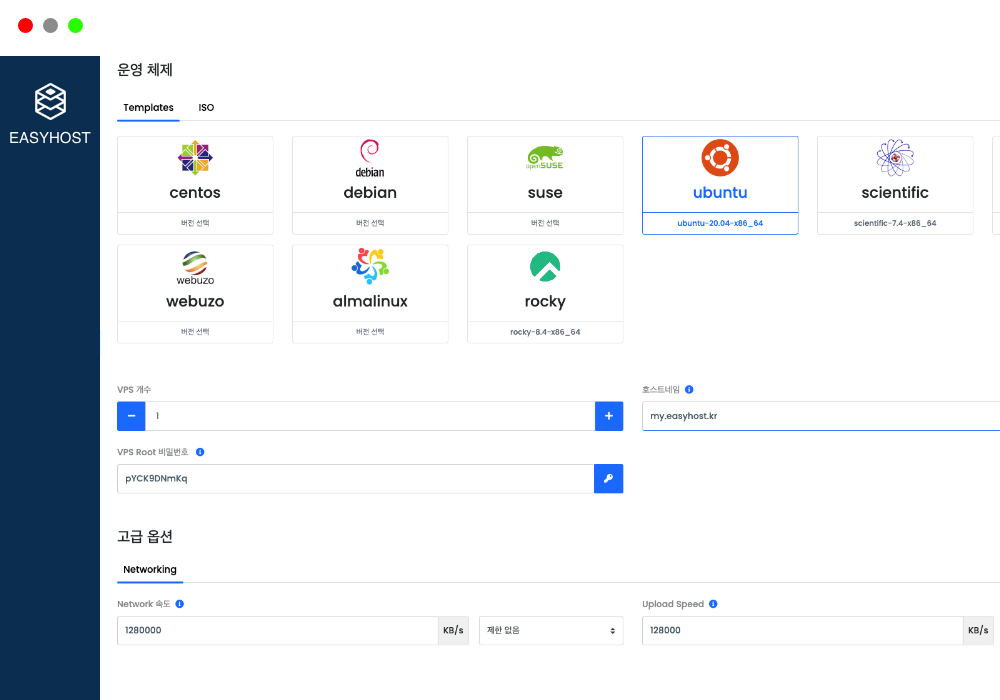Open almalinux version select dropdown
1000x700 pixels.
370,332
